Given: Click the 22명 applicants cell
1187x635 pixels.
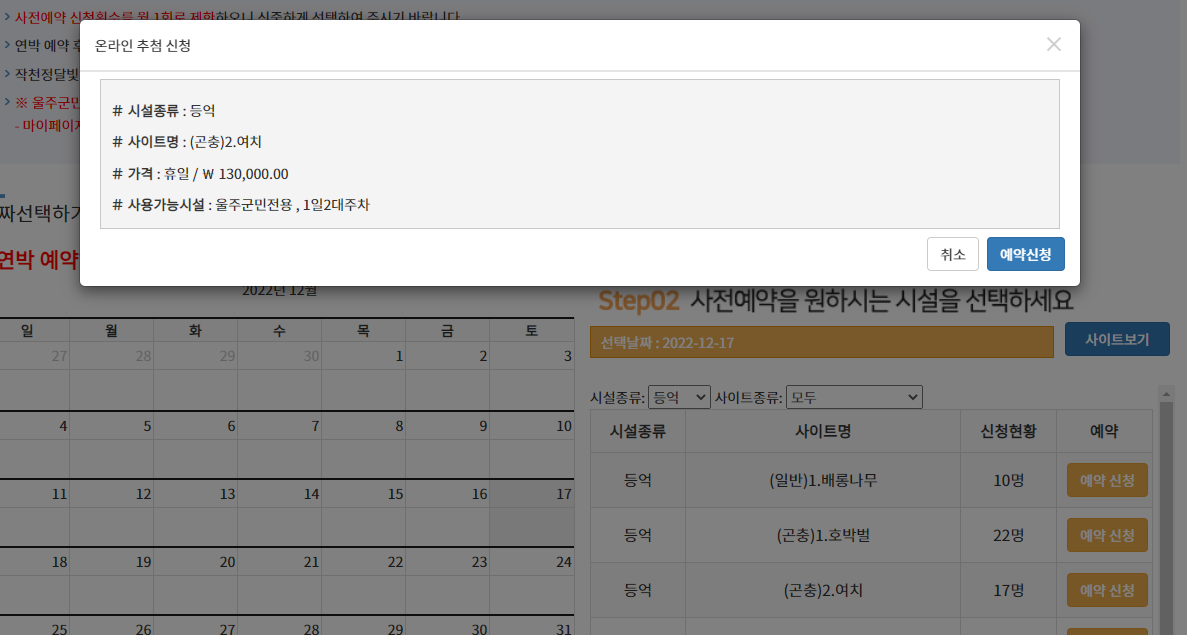Looking at the screenshot, I should point(1008,535).
